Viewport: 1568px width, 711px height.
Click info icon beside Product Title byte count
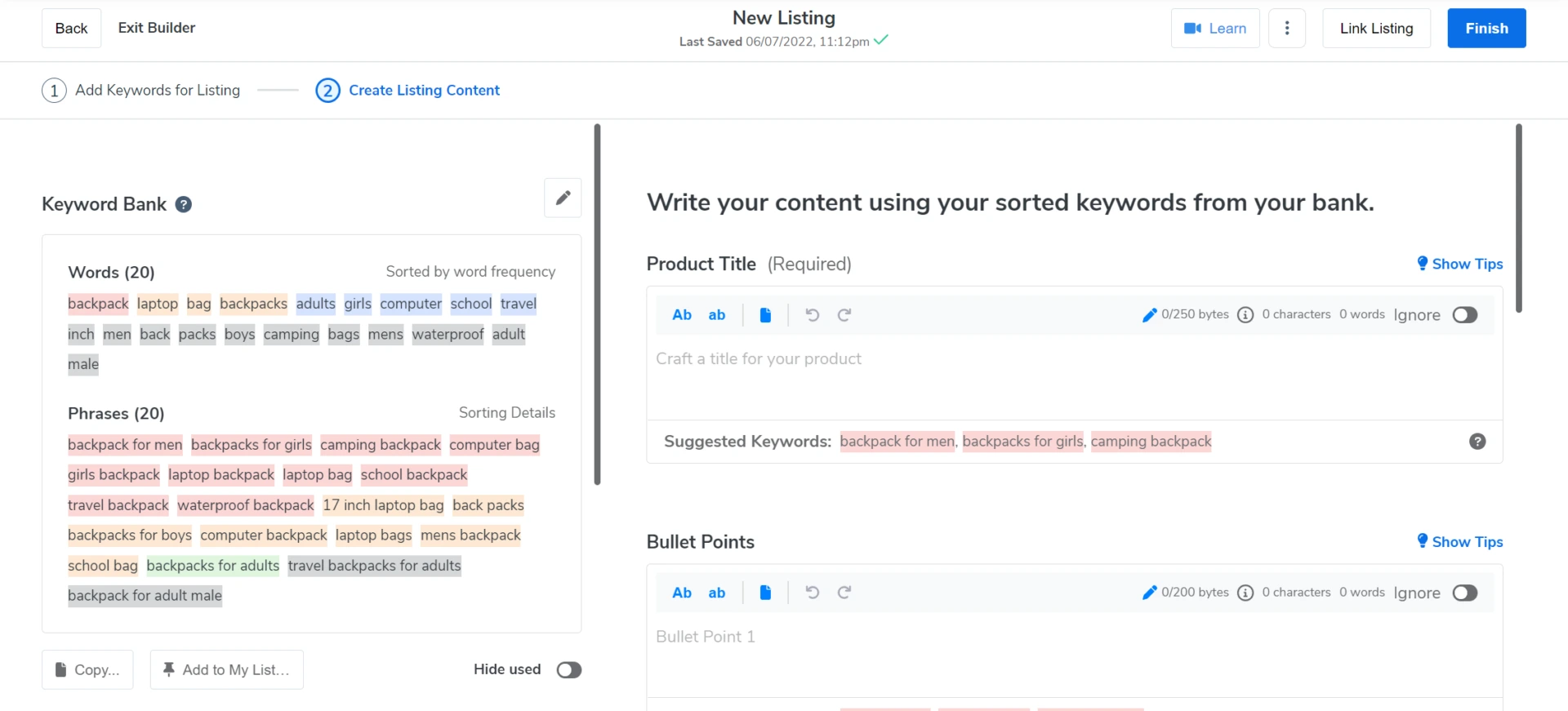click(x=1245, y=315)
